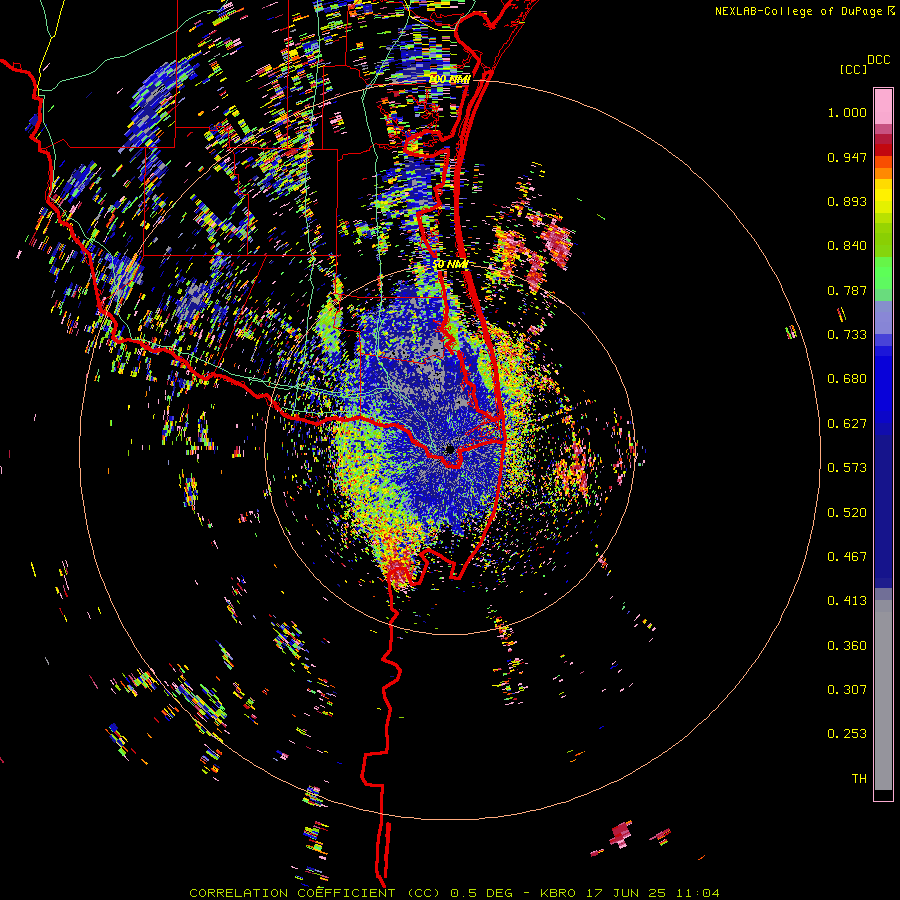
Task: Select the 0.733 legend value
Action: point(847,335)
